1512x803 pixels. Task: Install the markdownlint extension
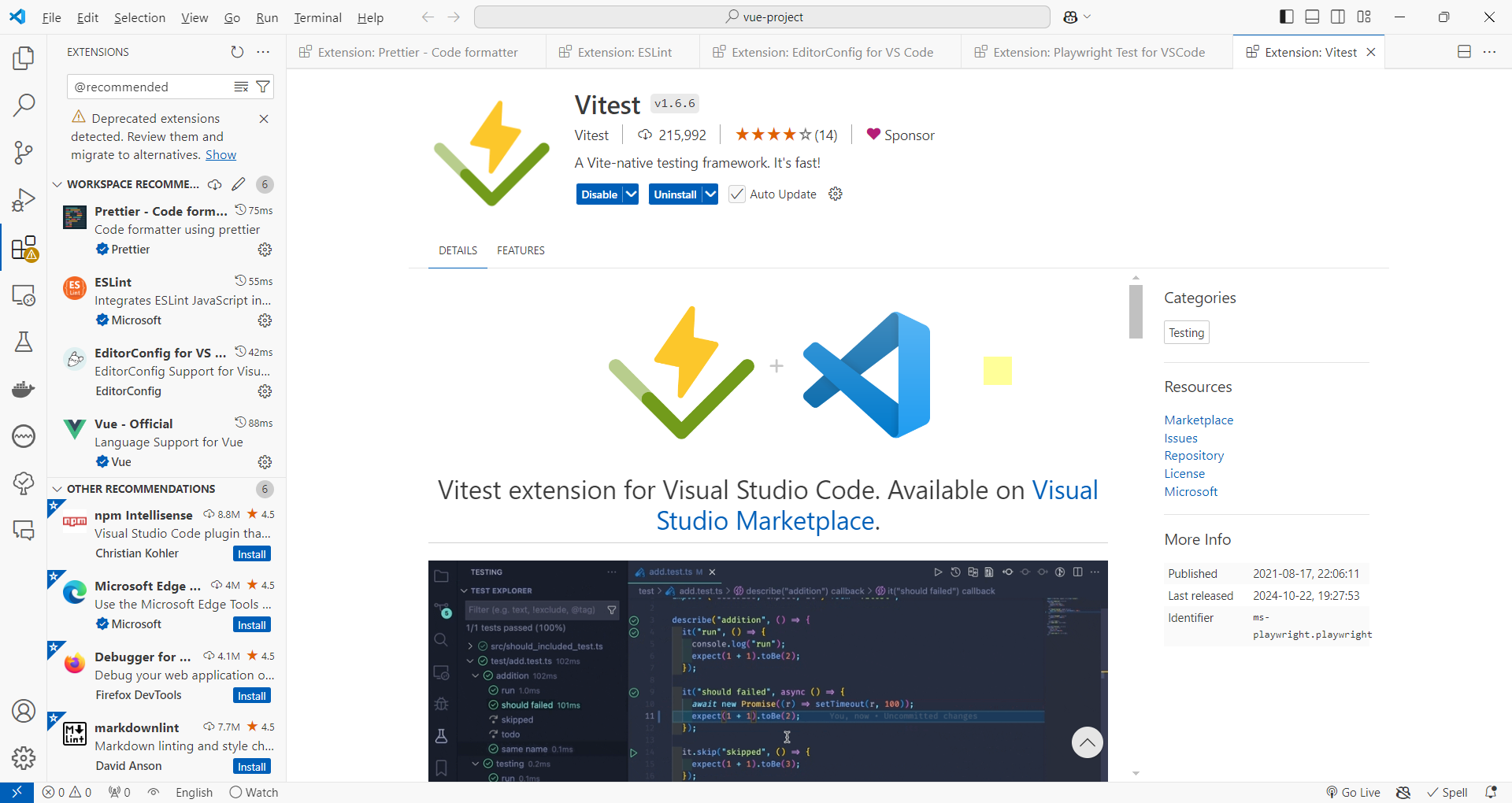[252, 767]
